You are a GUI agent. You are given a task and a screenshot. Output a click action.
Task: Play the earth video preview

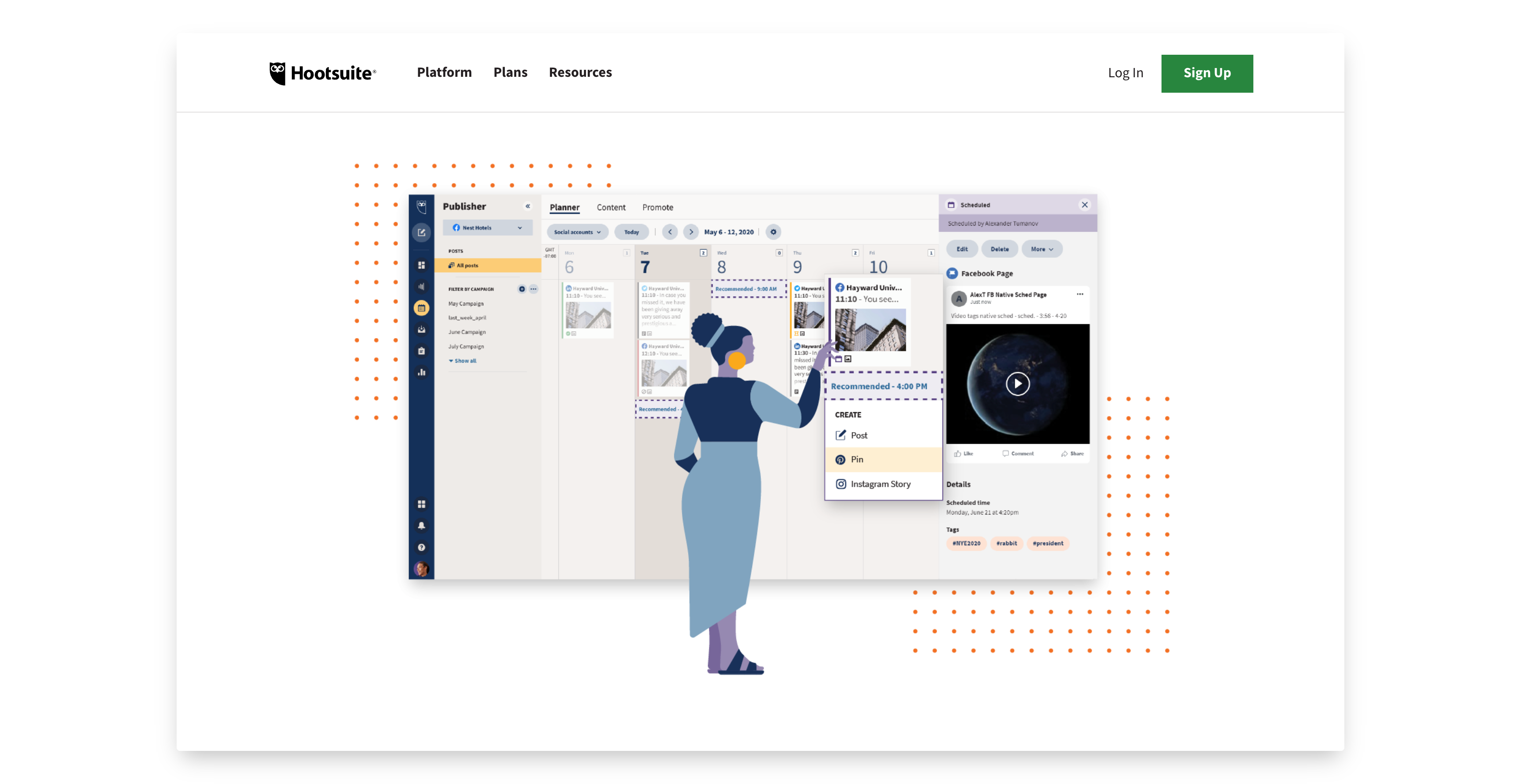[1018, 384]
